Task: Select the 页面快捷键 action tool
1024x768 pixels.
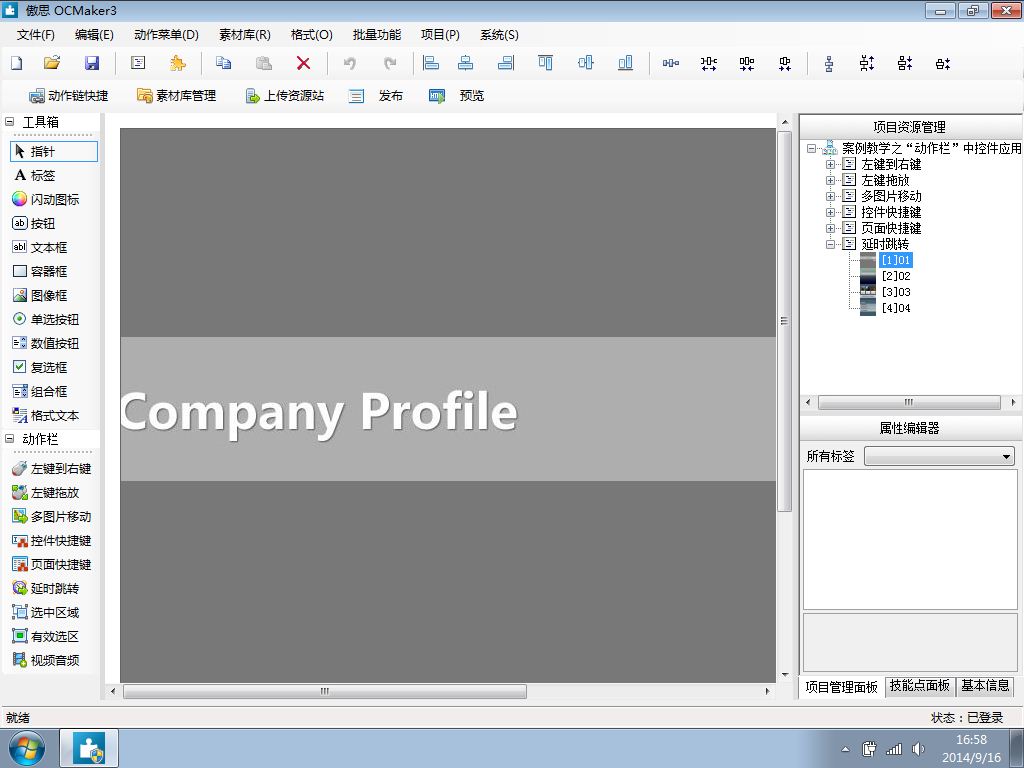Action: click(52, 564)
